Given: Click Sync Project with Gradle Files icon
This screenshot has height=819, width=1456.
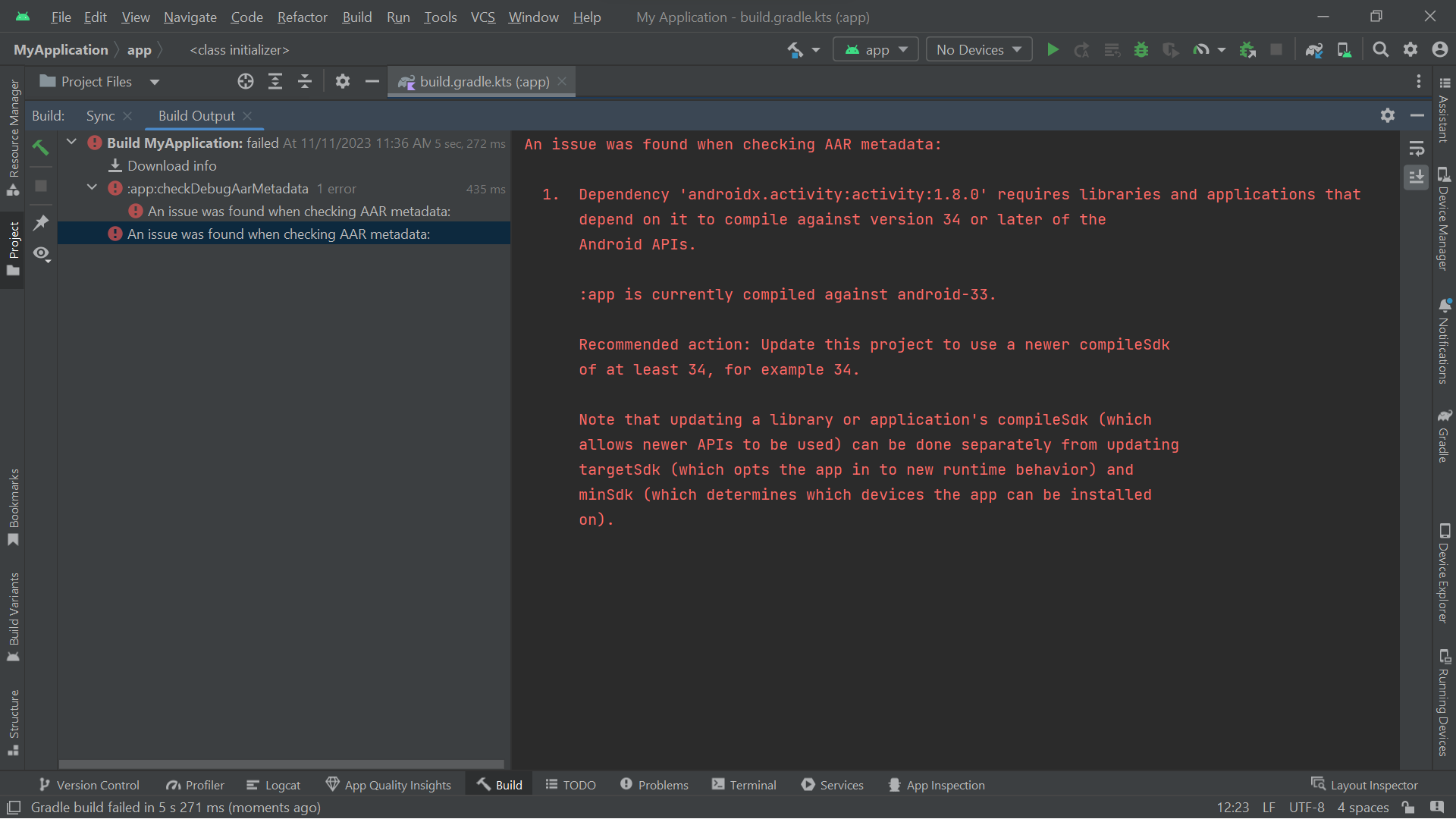Looking at the screenshot, I should coord(1314,50).
